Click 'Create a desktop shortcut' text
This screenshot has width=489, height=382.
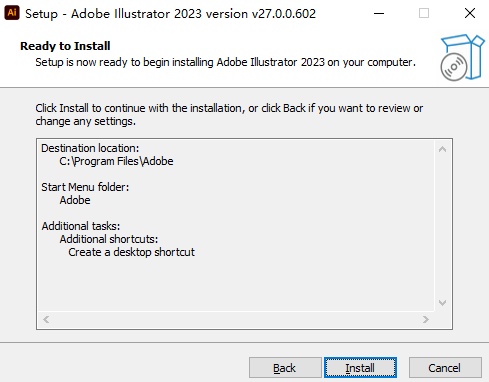(x=131, y=252)
